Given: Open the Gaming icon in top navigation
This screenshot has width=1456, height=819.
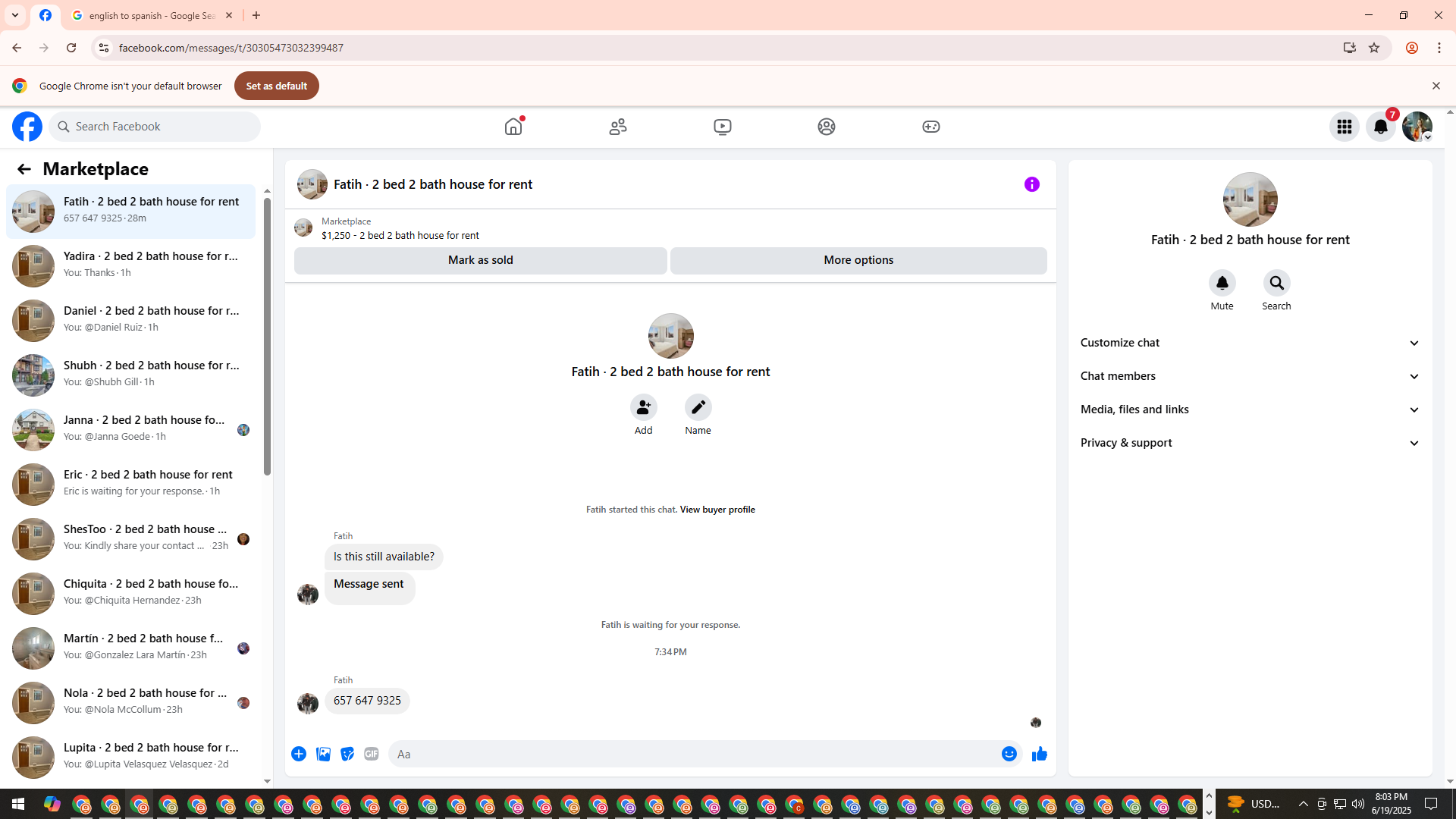Looking at the screenshot, I should [x=931, y=127].
